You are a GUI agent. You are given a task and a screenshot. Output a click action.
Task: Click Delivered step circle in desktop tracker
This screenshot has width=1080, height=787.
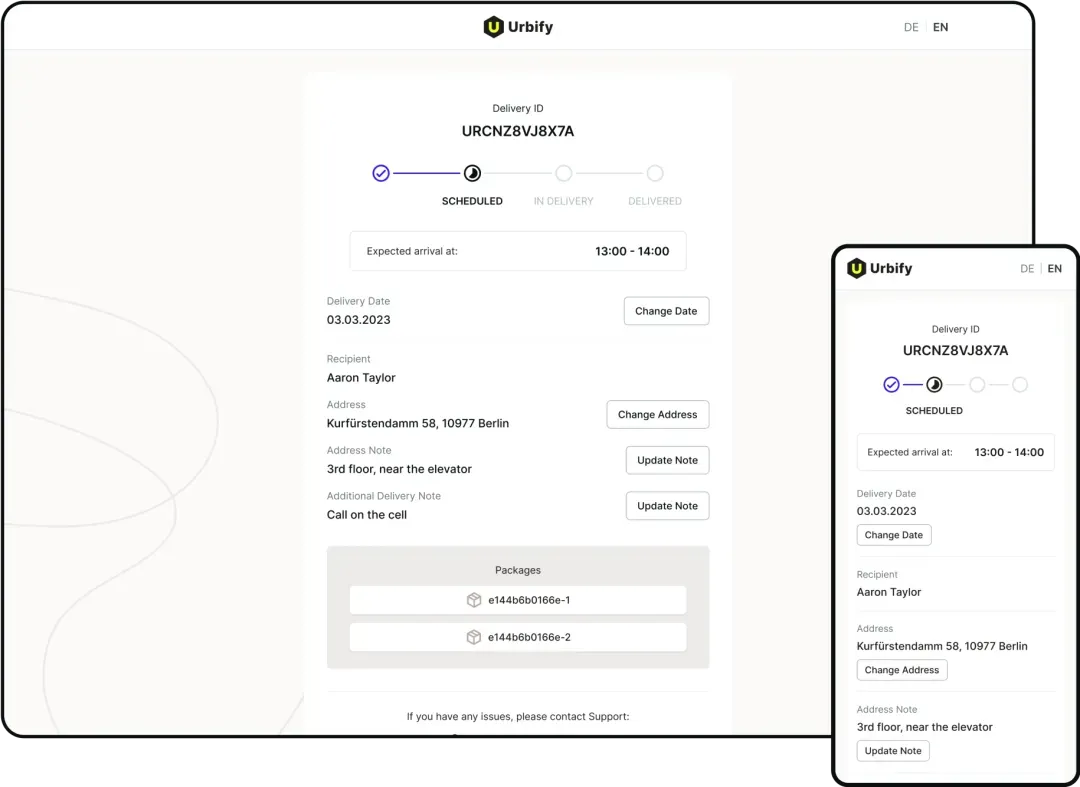click(655, 174)
